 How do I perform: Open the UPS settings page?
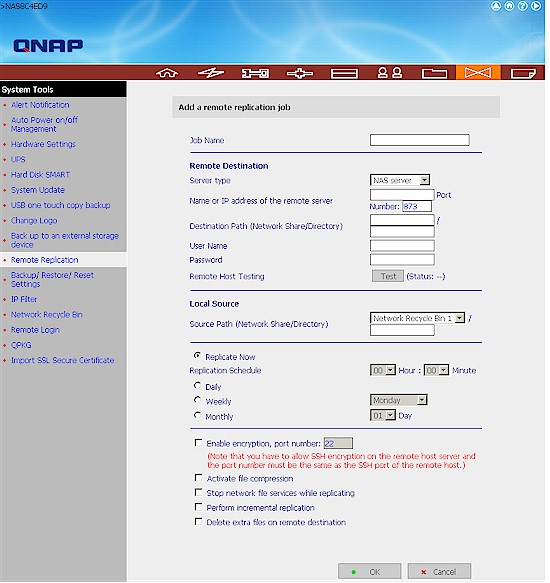[x=18, y=160]
